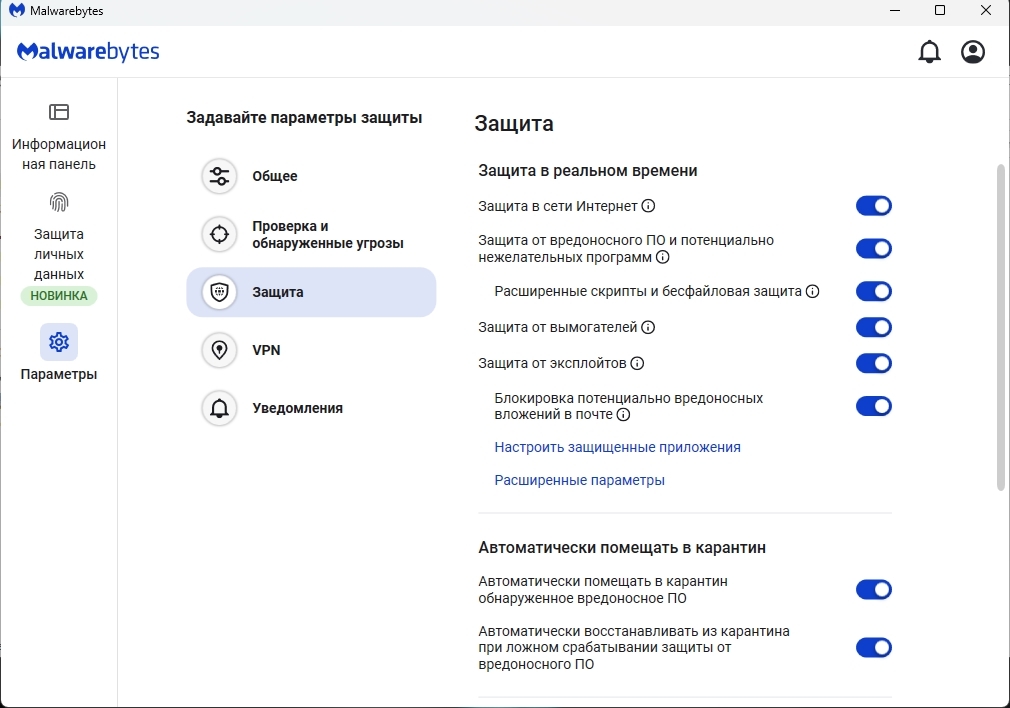Click the shield icon for Защита
Screen dimensions: 1010x708
pyautogui.click(x=219, y=292)
